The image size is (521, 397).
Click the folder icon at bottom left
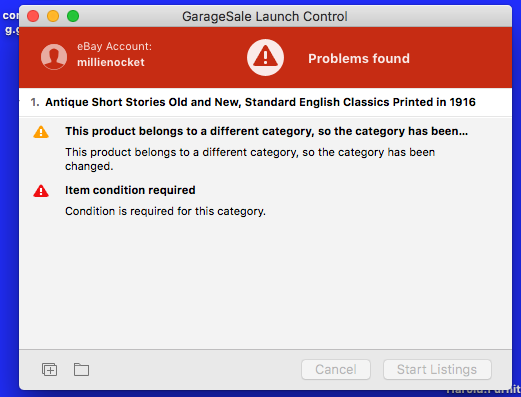[x=81, y=369]
